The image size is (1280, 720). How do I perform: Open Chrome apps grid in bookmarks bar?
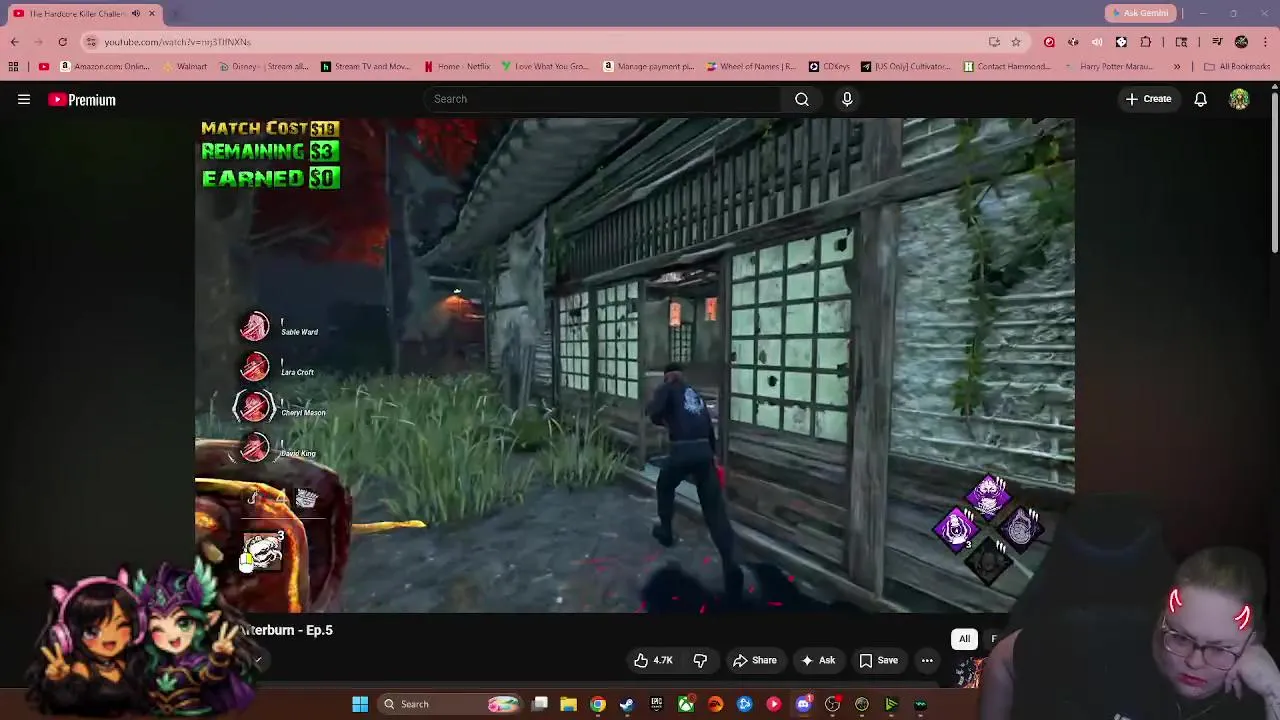13,67
